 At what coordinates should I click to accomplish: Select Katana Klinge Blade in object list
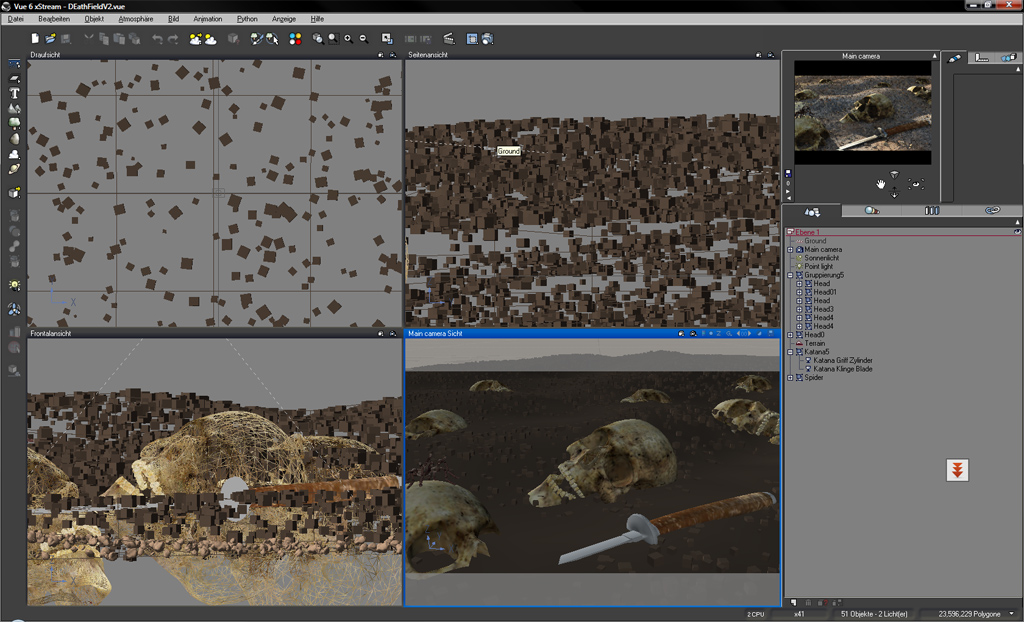[842, 369]
